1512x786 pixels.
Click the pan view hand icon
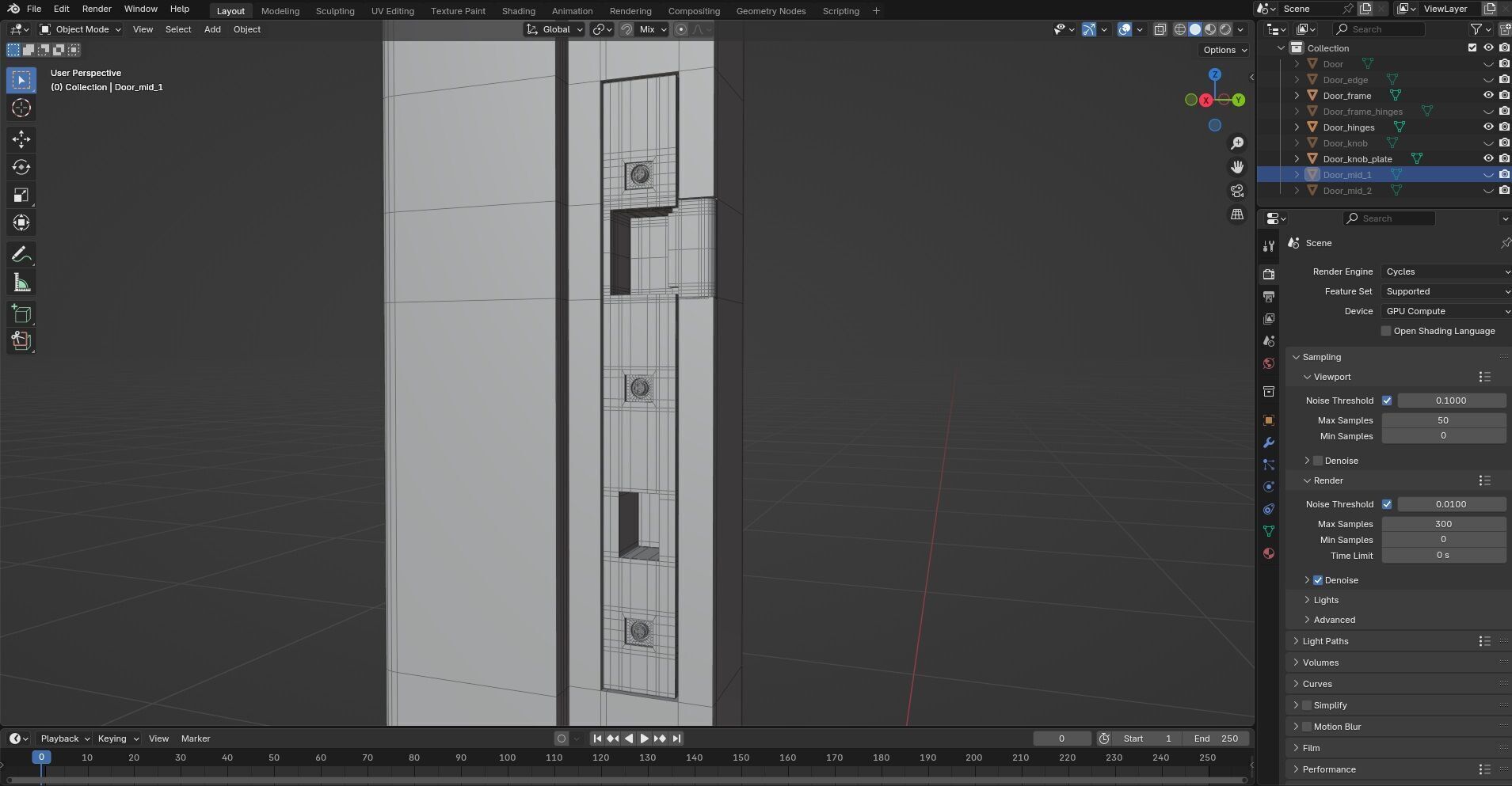click(x=1236, y=167)
